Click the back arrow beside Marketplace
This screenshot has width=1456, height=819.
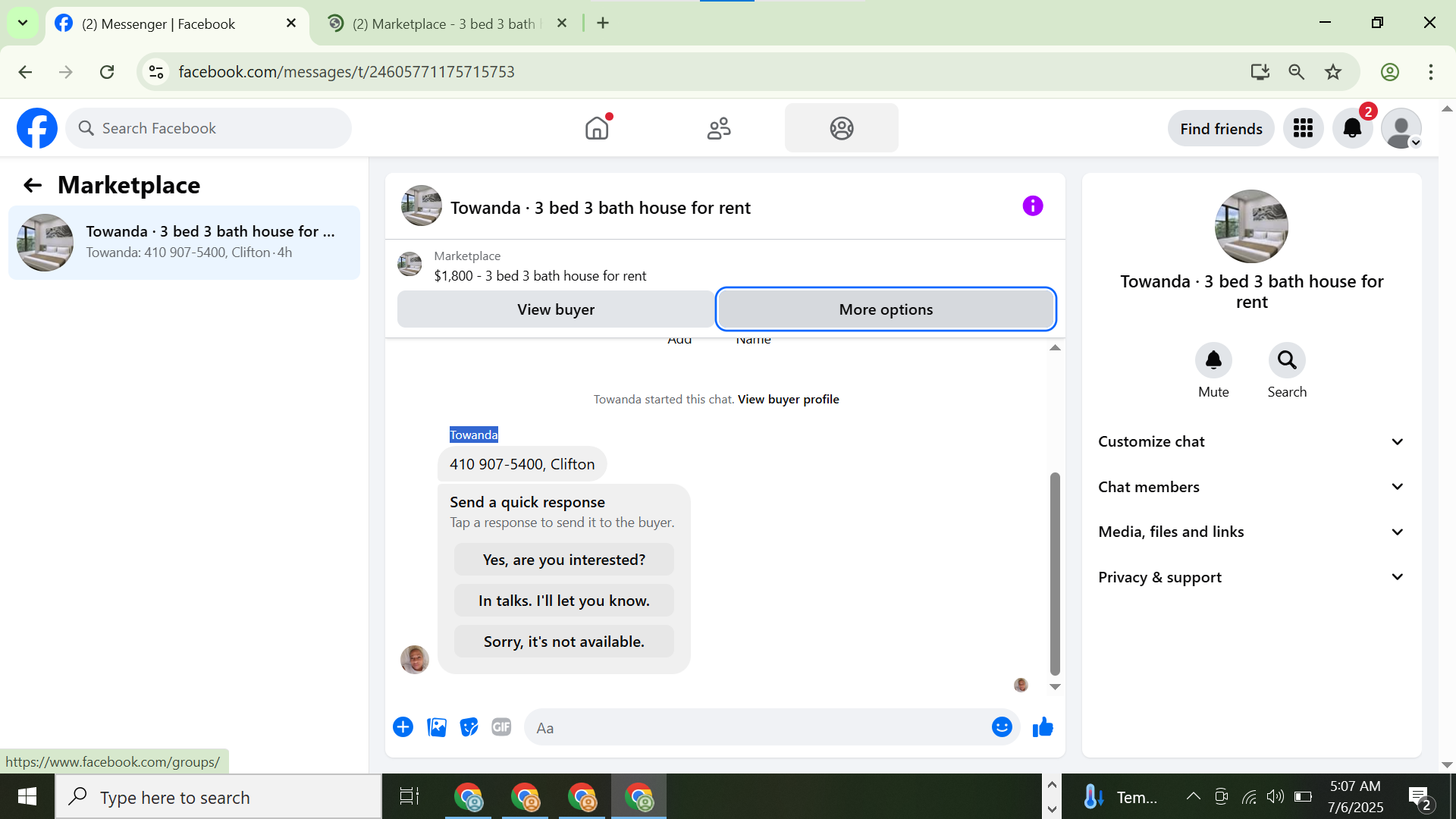[x=33, y=185]
